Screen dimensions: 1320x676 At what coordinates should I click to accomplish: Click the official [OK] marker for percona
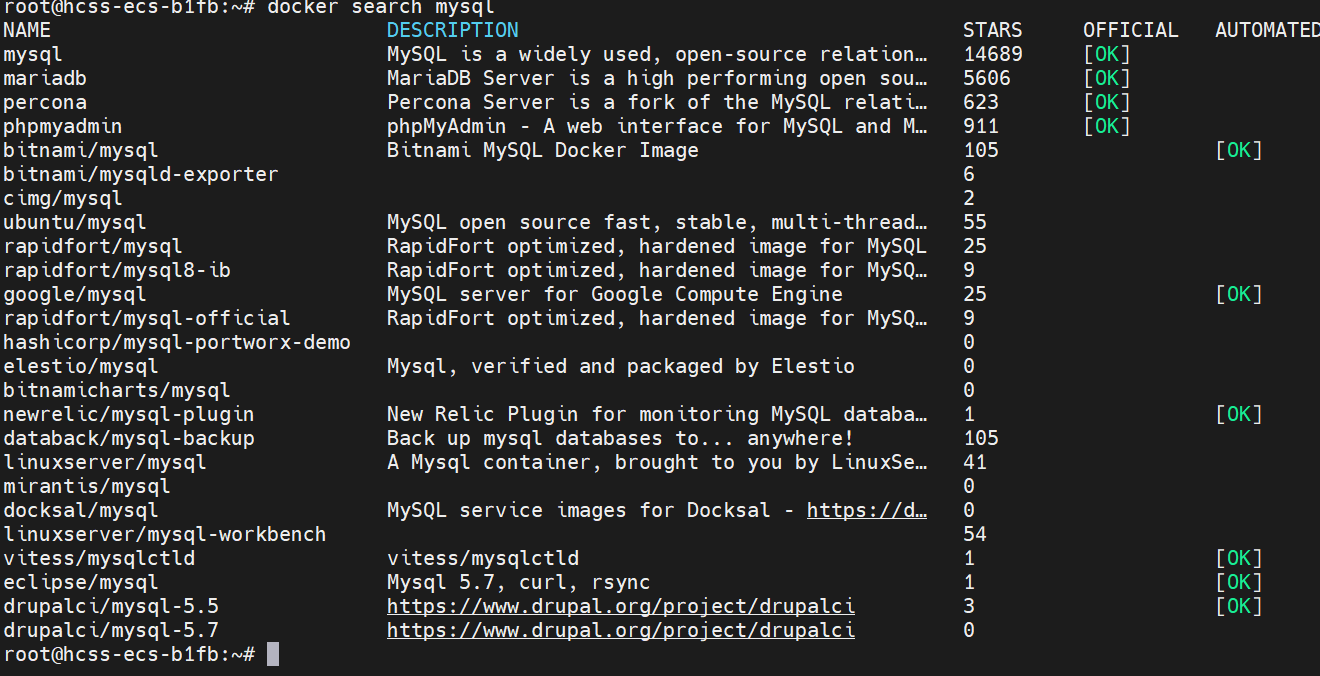[1107, 103]
